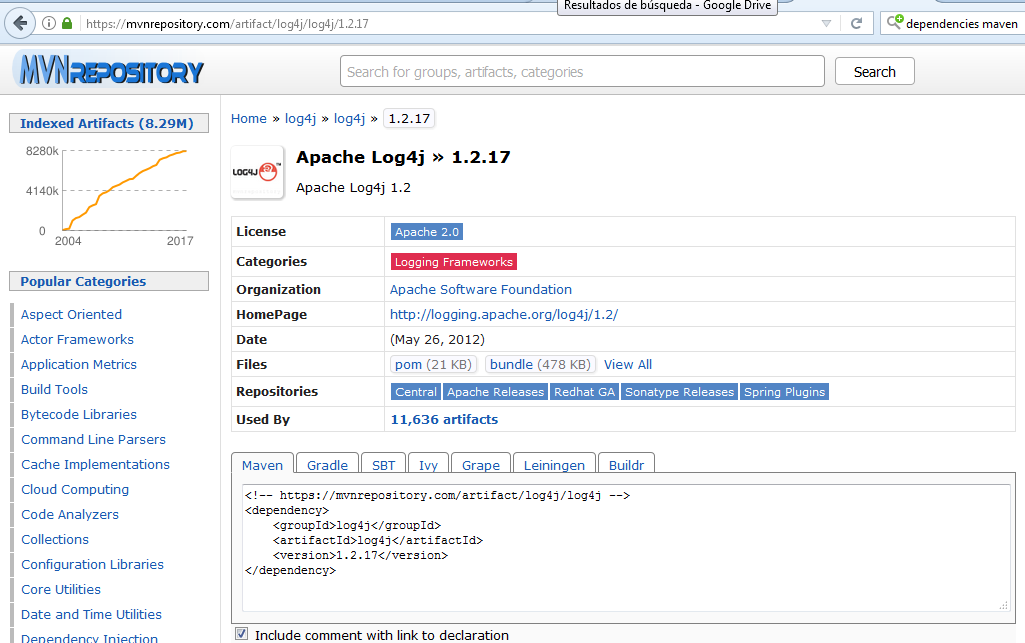Open the Spring Plugins repository tag
The height and width of the screenshot is (643, 1025).
coord(784,392)
